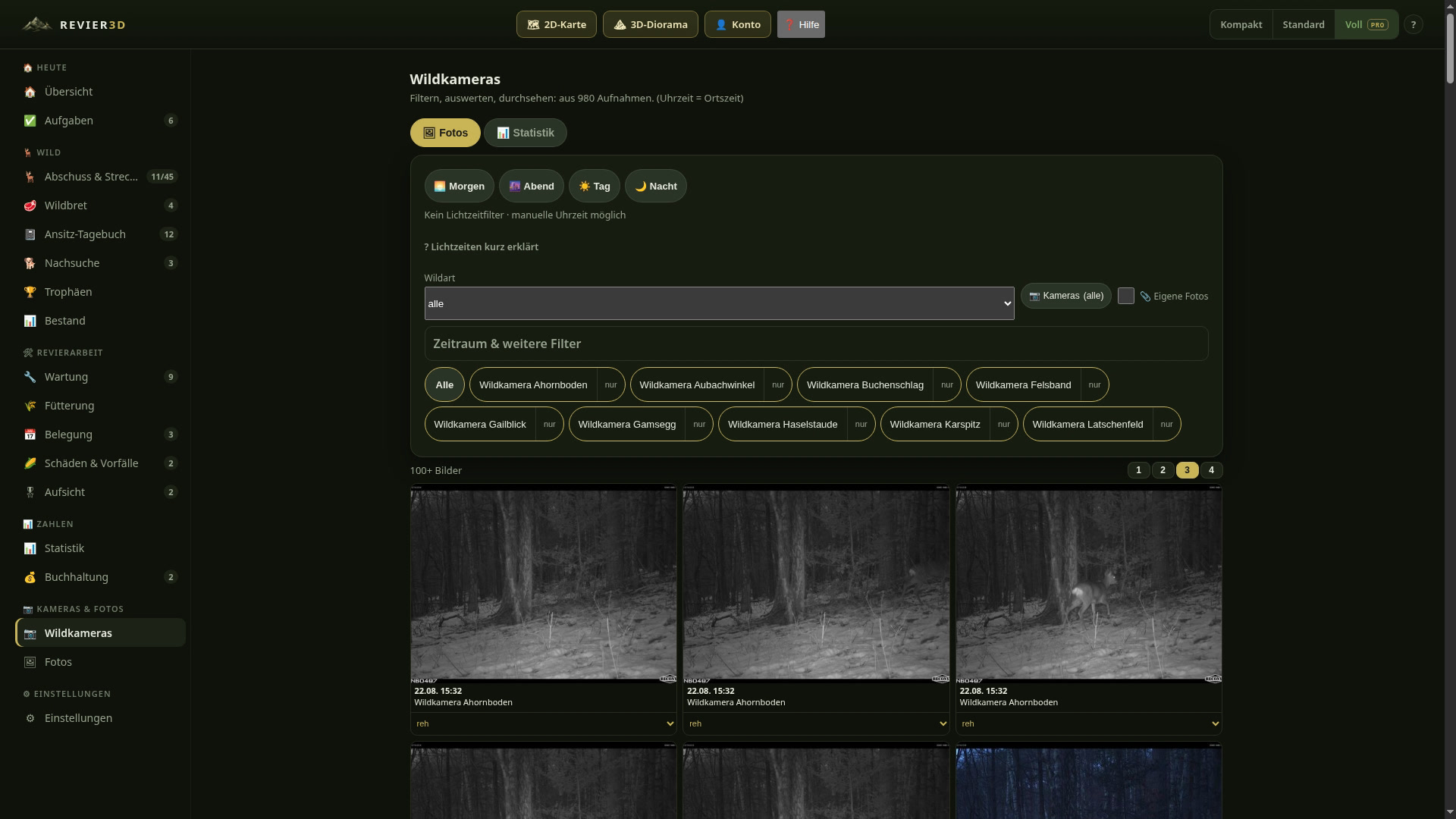Click the guard icon beside Aufsicht
This screenshot has height=819, width=1456.
[x=30, y=492]
